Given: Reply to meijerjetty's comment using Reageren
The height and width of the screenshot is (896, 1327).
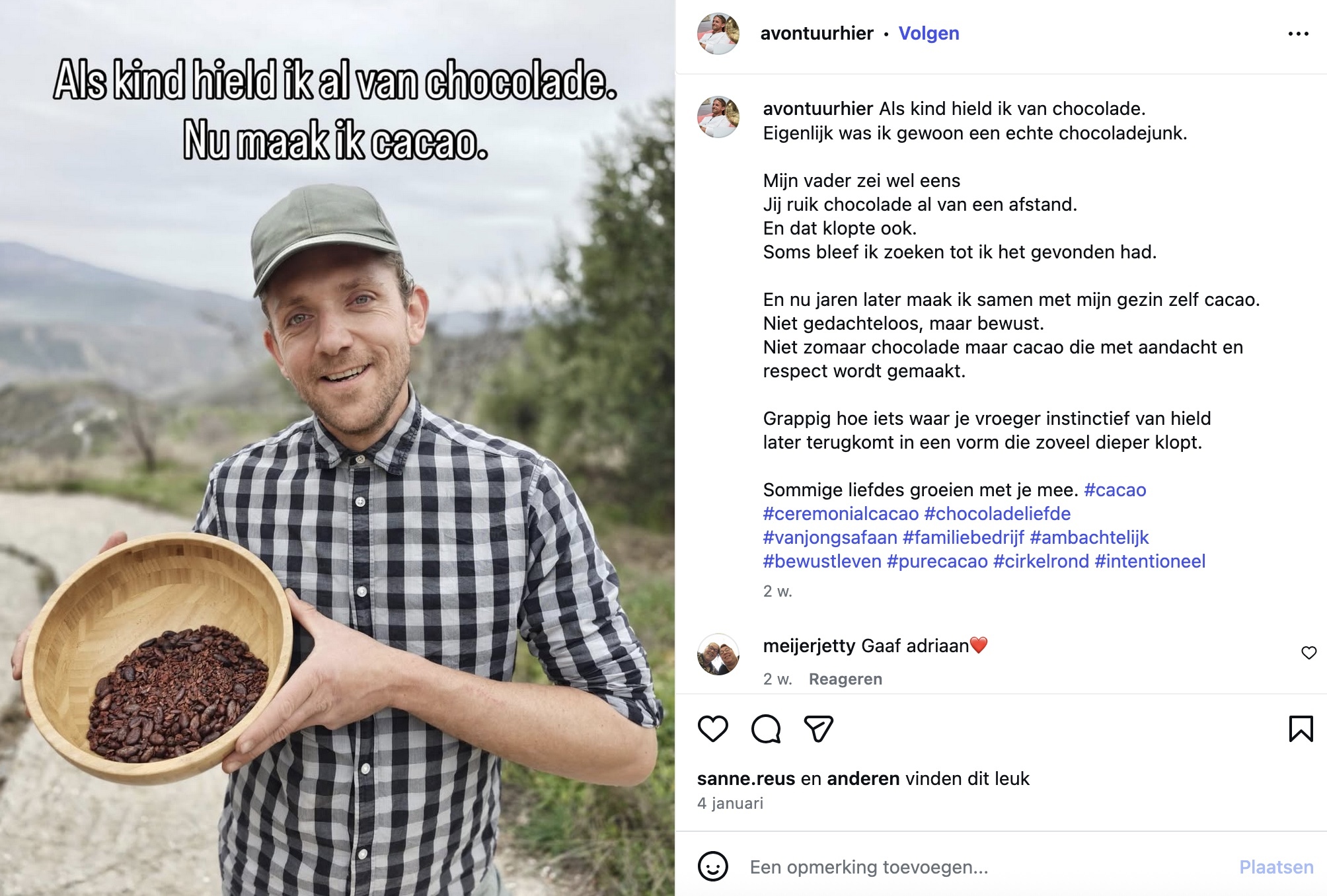Looking at the screenshot, I should tap(845, 679).
